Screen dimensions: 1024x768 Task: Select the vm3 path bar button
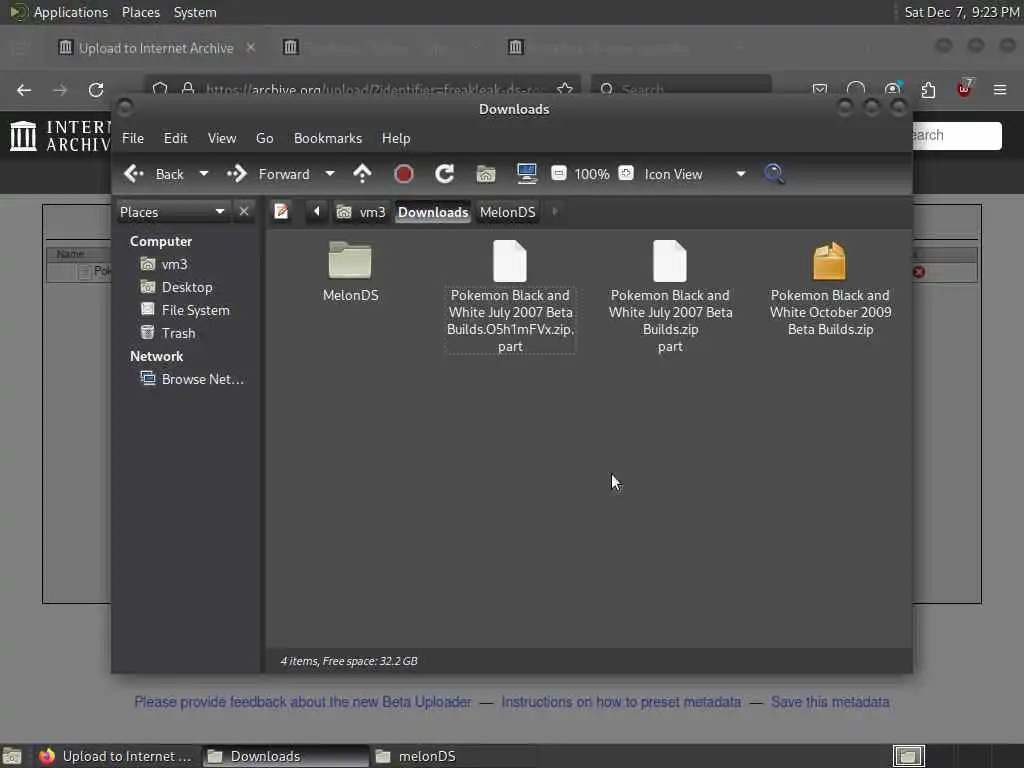(x=360, y=212)
